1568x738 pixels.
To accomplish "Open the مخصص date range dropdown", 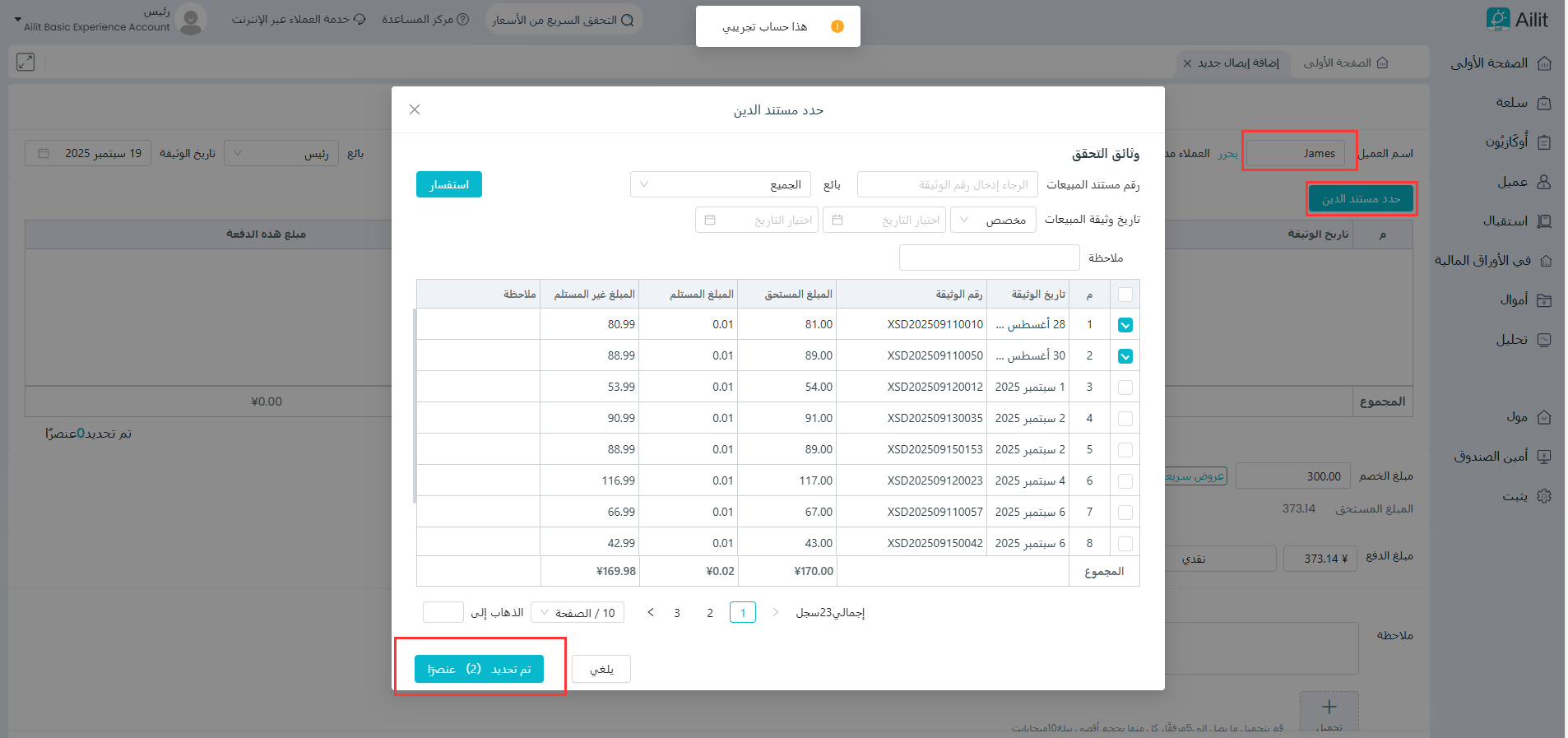I will coord(992,220).
